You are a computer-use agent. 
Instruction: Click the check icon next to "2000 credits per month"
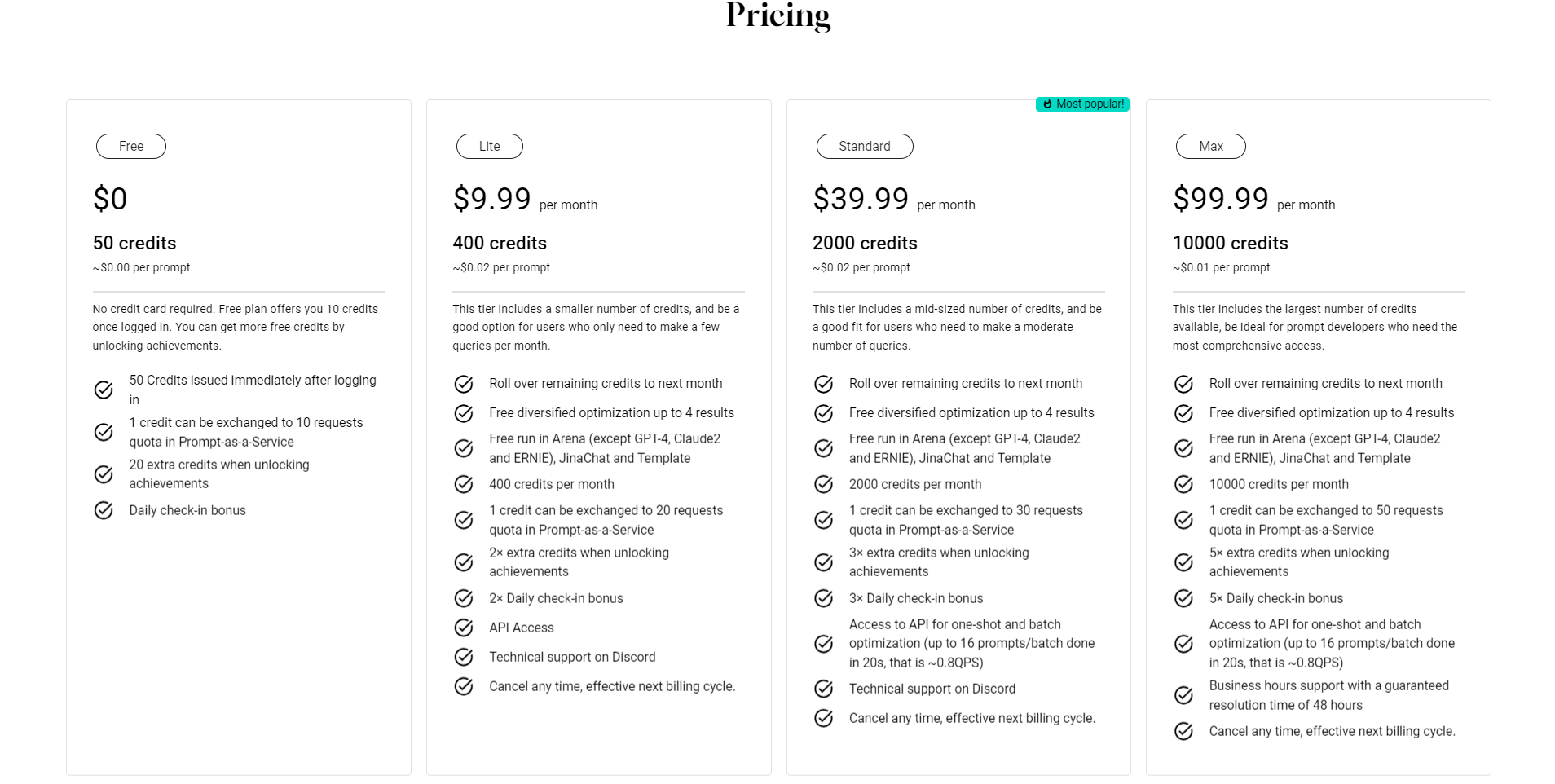tap(824, 484)
